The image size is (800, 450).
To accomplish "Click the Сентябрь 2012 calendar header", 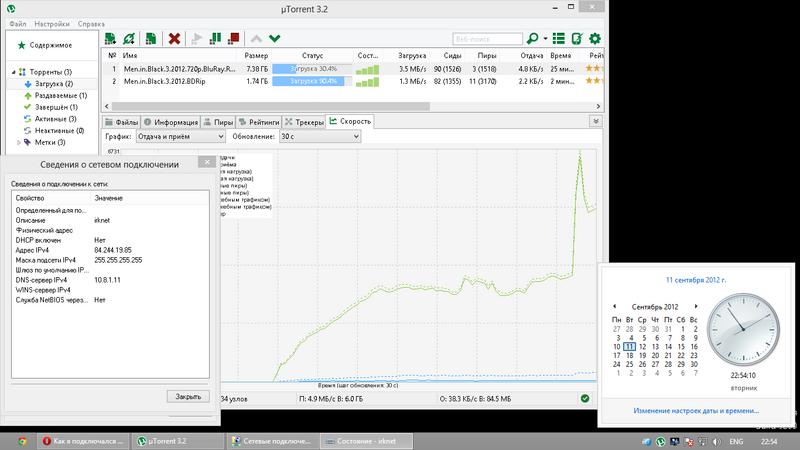I will coord(655,307).
